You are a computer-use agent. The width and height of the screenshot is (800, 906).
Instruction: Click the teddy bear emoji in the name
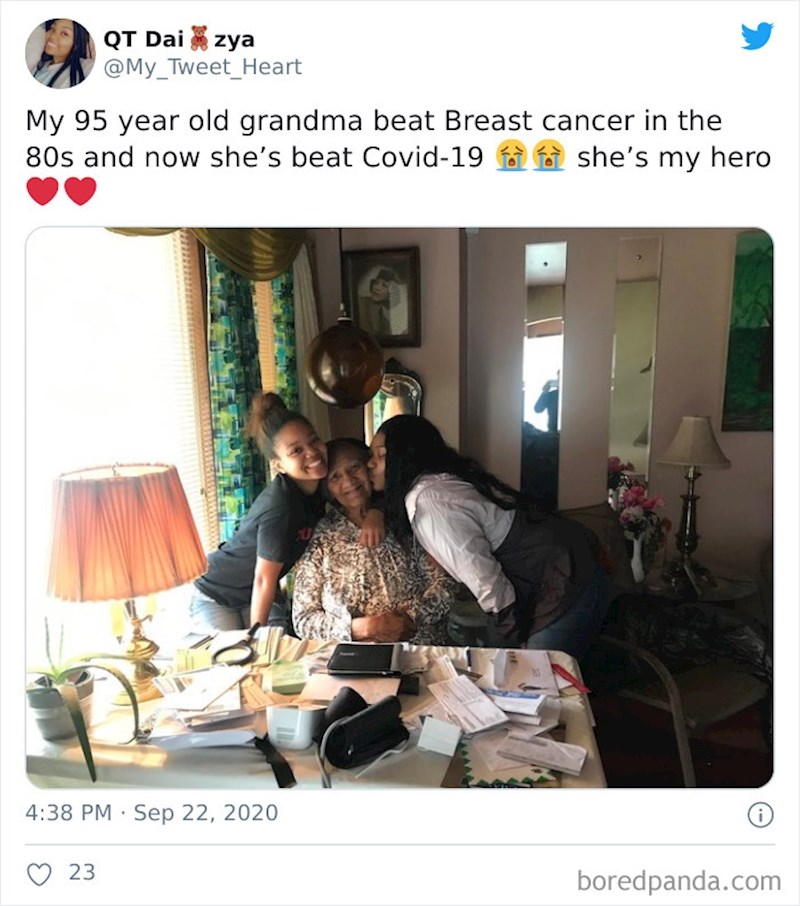[199, 39]
